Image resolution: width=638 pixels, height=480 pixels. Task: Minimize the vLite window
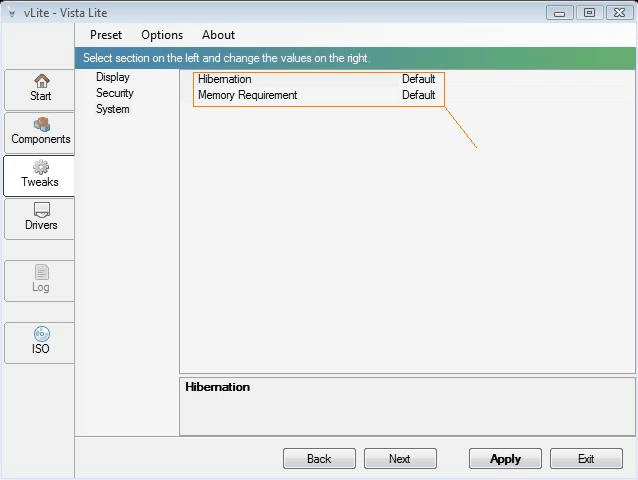559,13
